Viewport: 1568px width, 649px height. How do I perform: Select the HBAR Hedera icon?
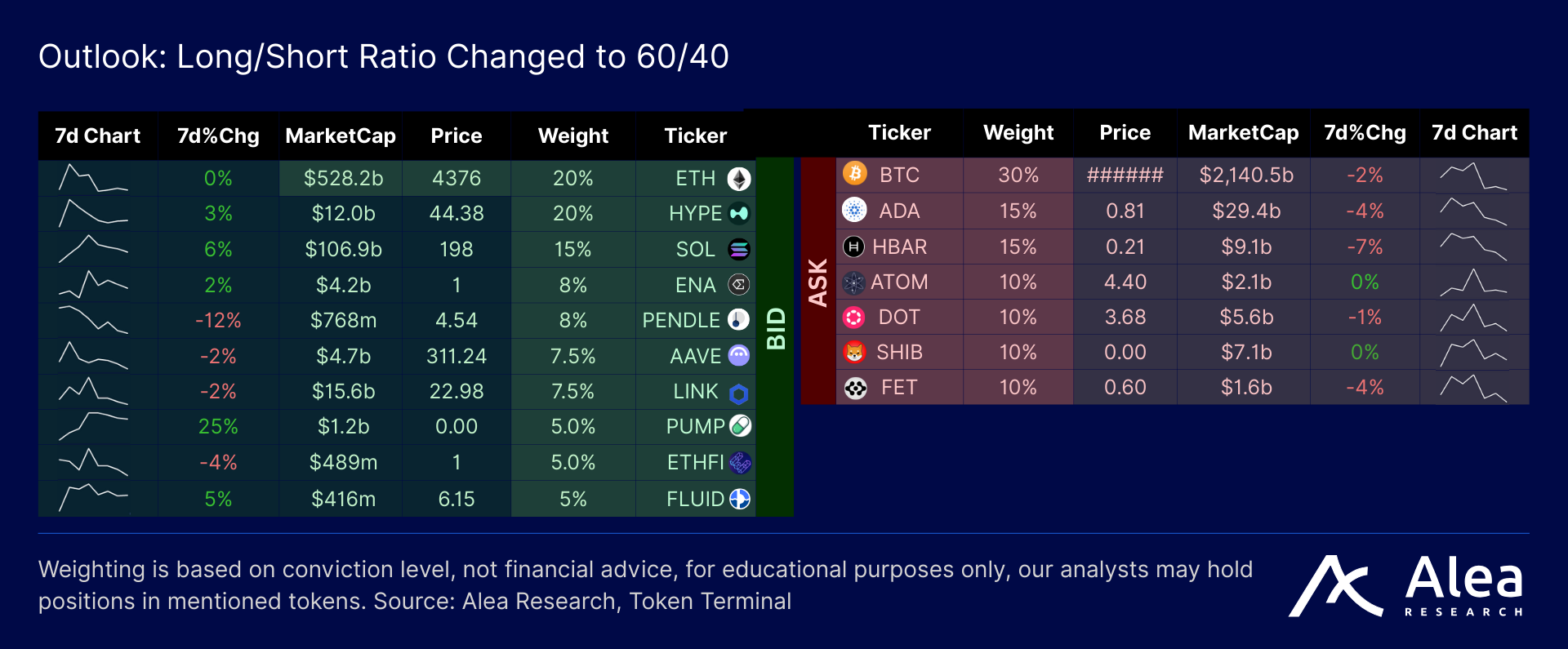[x=854, y=246]
